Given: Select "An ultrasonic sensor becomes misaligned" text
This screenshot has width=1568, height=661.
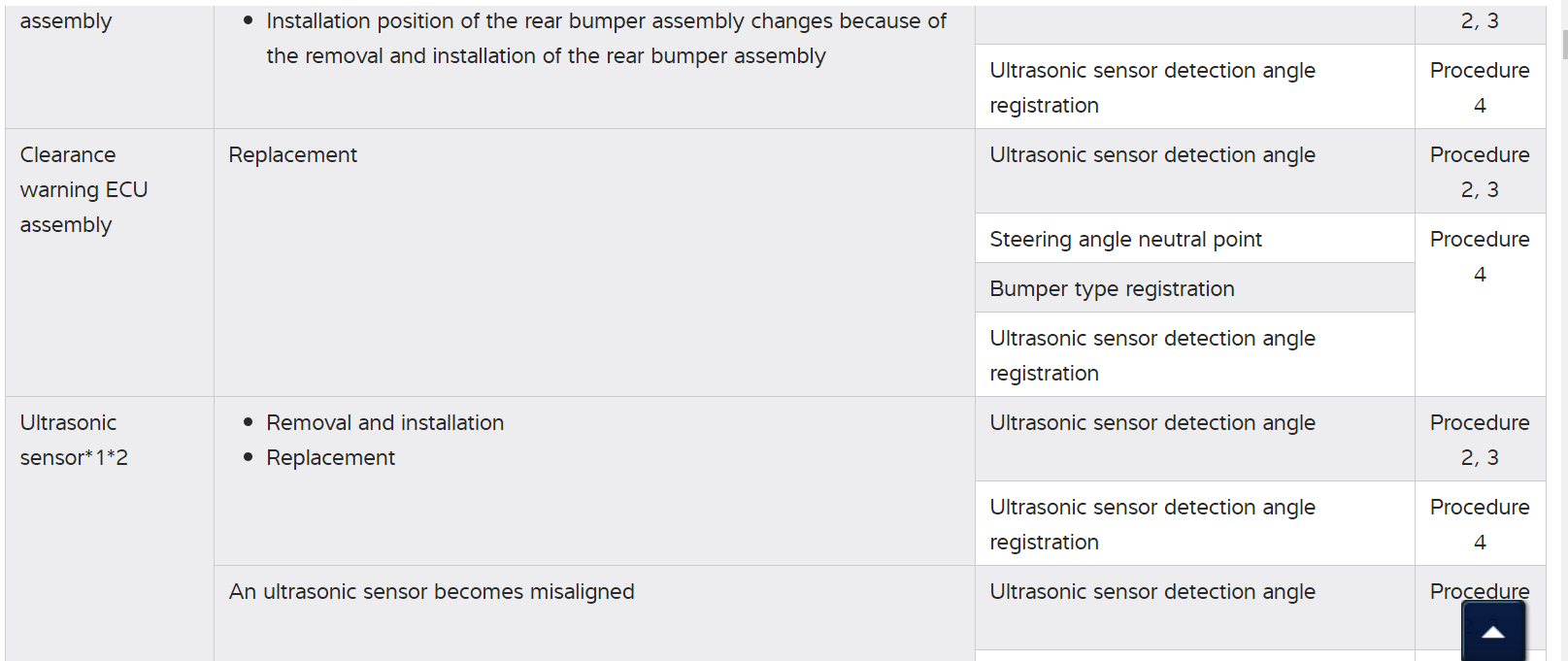Looking at the screenshot, I should click(431, 592).
